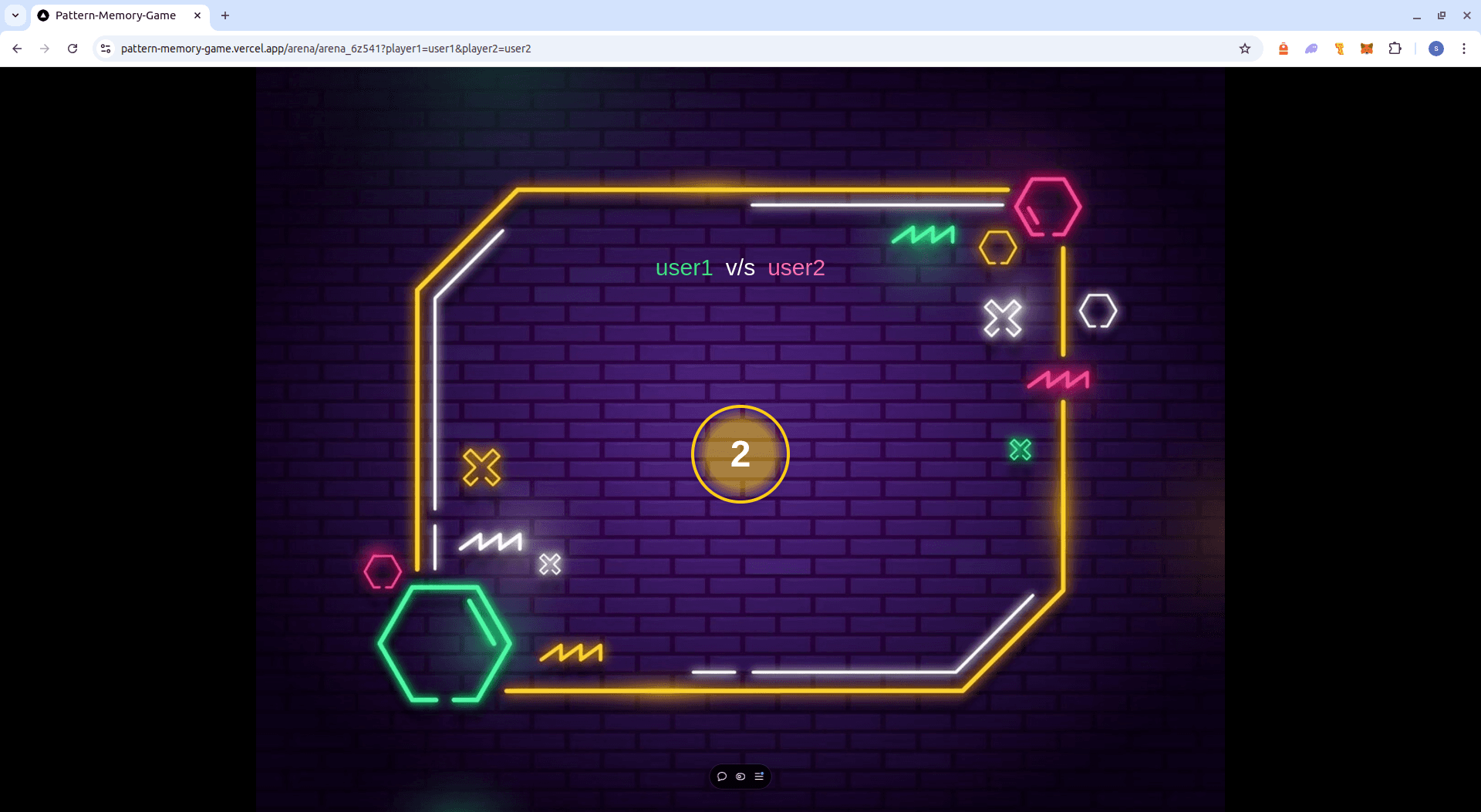The width and height of the screenshot is (1481, 812).
Task: Open the Chrome three-dot menu
Action: (1464, 49)
